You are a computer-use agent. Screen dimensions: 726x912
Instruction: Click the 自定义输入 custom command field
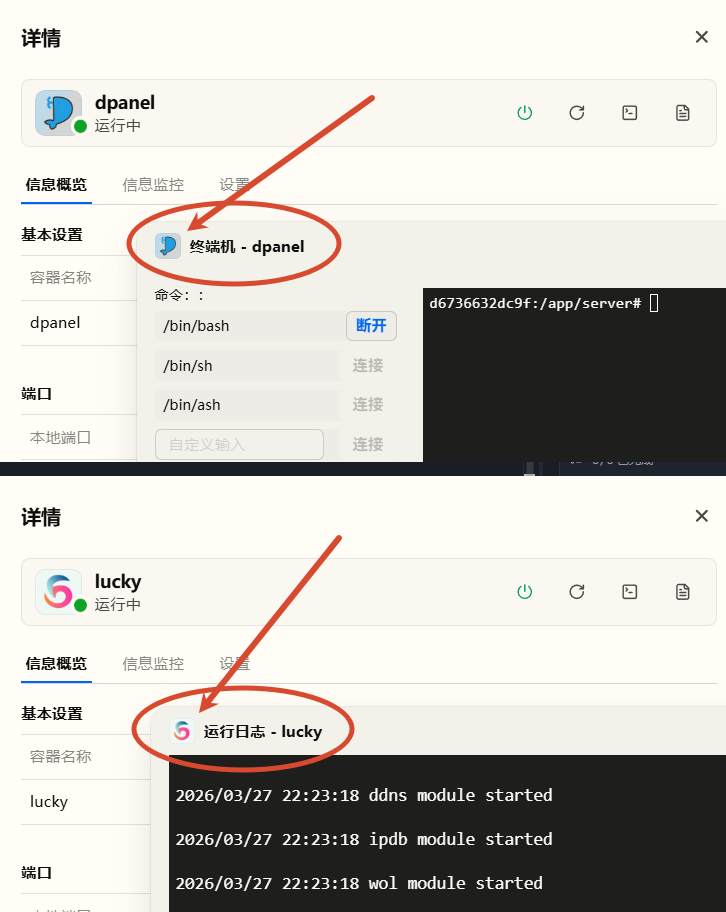click(x=239, y=444)
